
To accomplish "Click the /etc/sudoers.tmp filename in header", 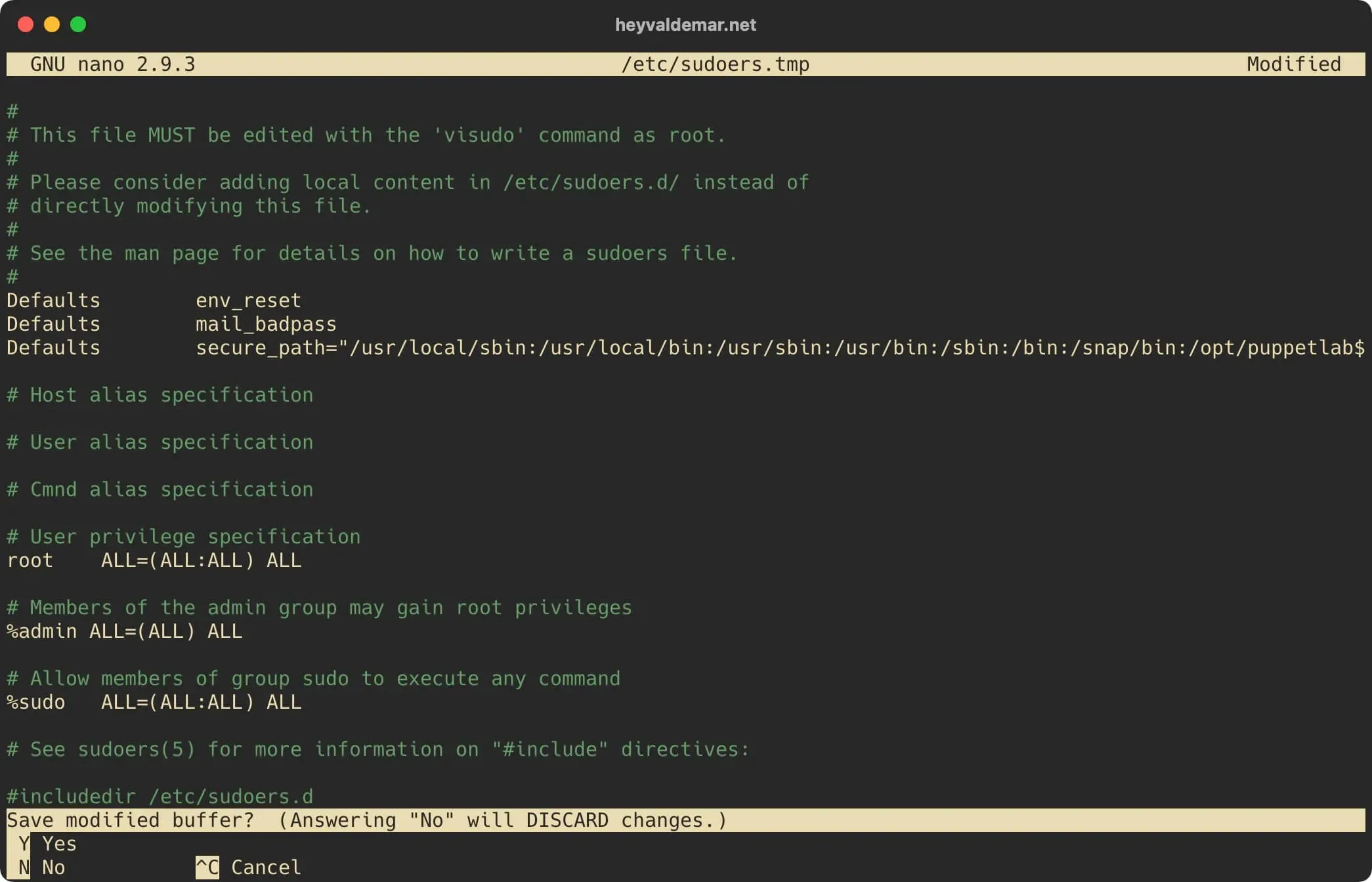I will (x=715, y=64).
